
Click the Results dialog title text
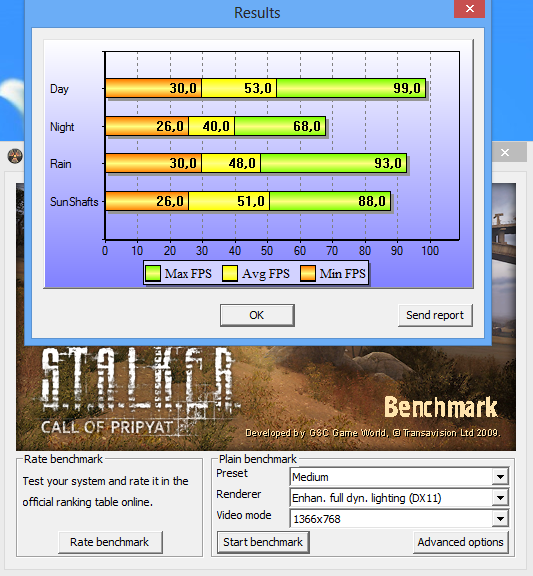pyautogui.click(x=257, y=13)
